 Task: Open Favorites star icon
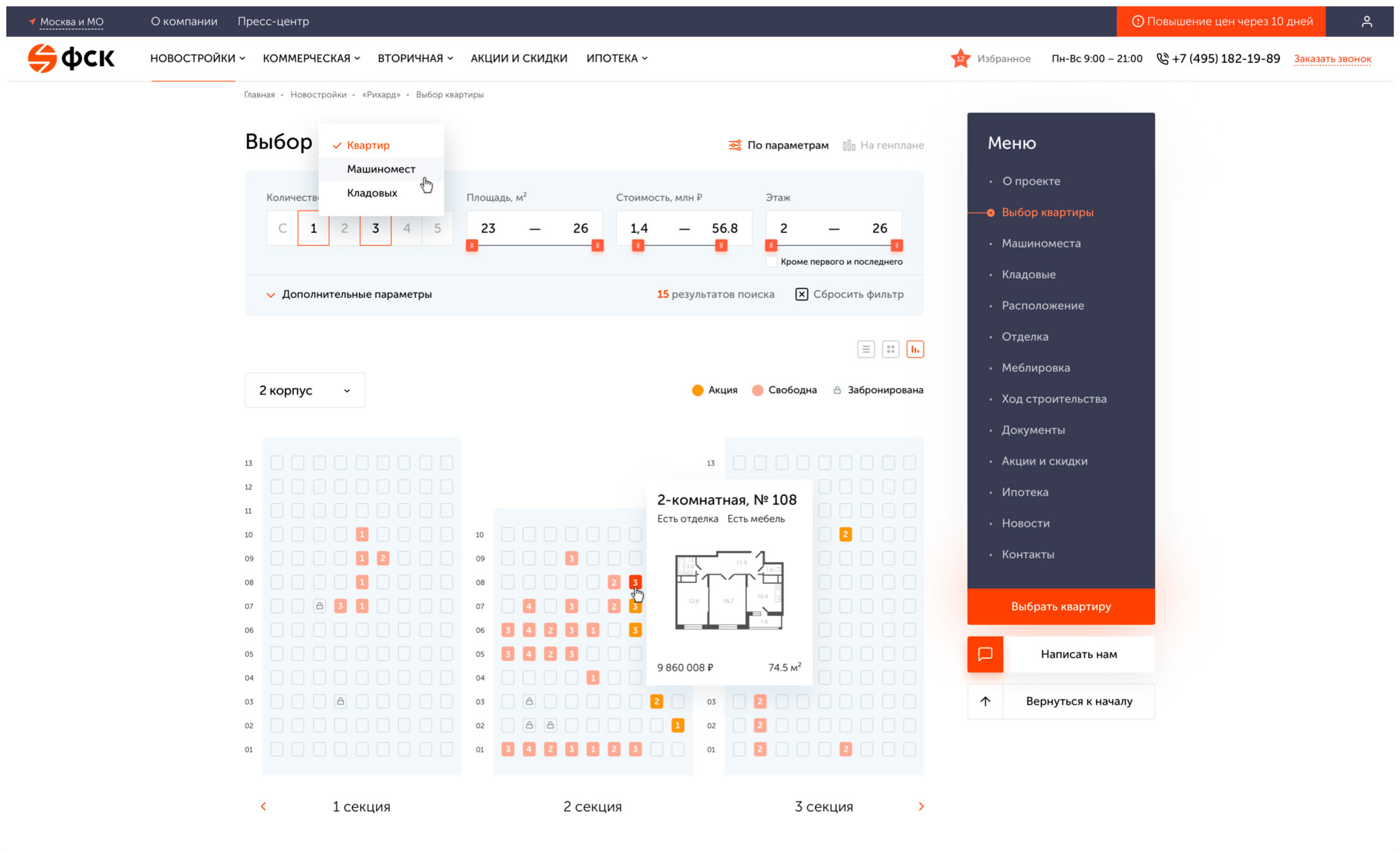(960, 59)
